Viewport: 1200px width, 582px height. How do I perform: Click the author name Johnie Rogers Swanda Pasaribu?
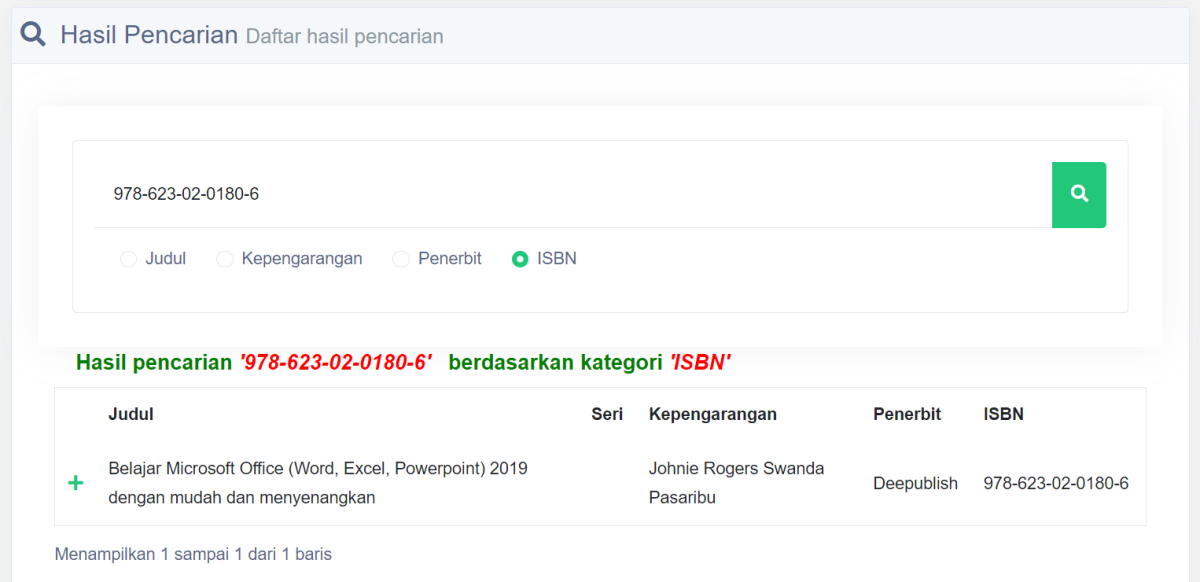(x=736, y=482)
